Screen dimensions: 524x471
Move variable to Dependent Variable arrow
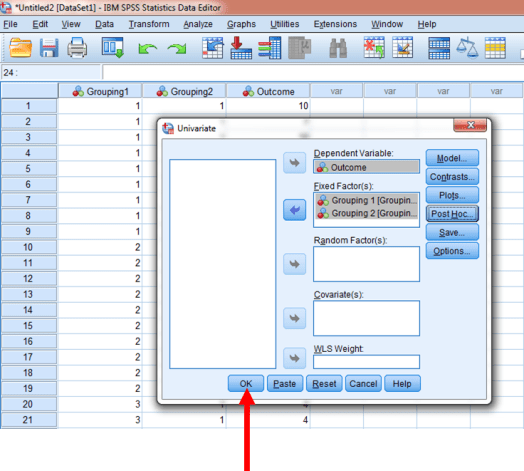(x=294, y=163)
